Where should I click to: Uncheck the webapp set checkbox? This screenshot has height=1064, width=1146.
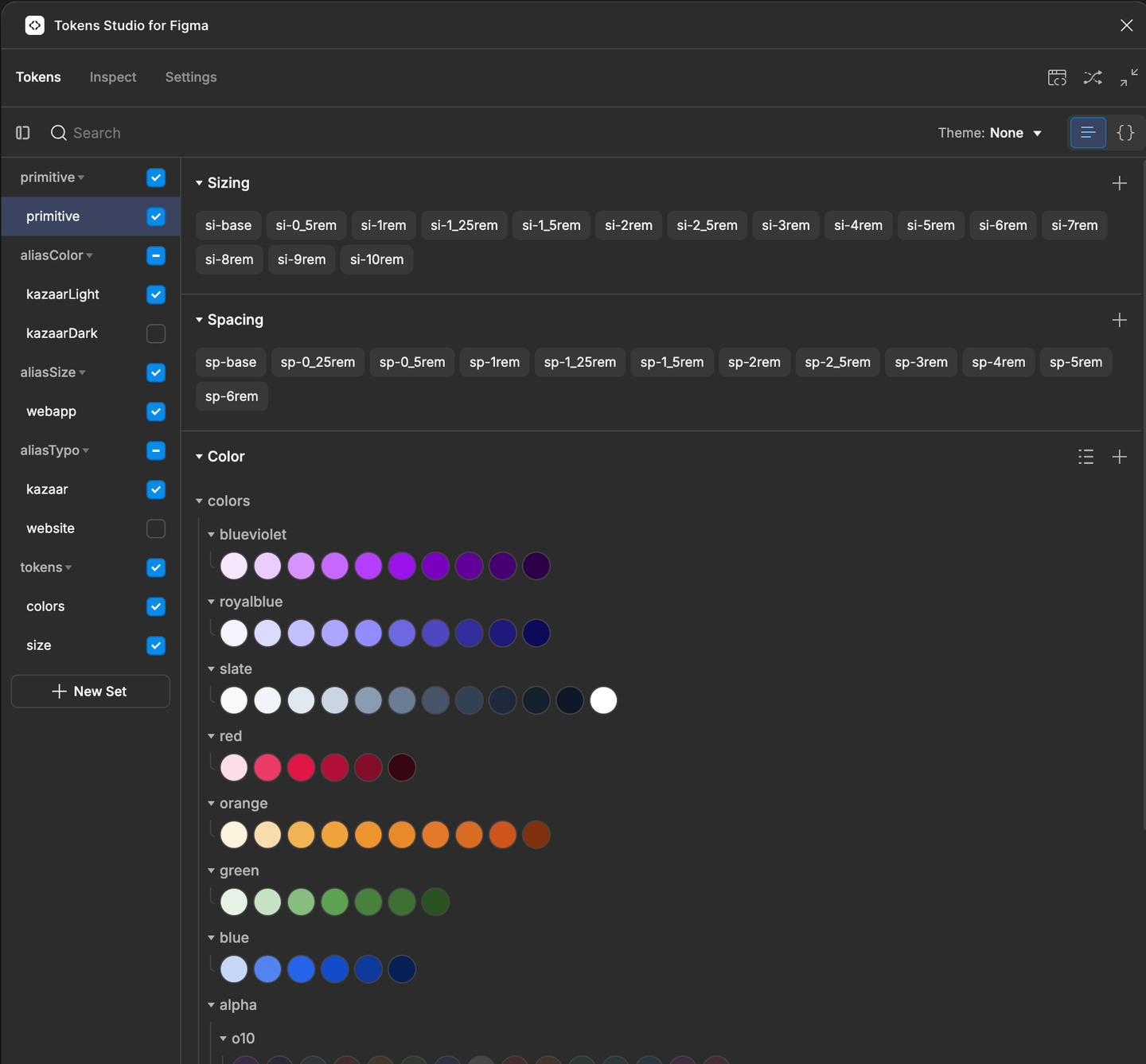click(x=156, y=411)
